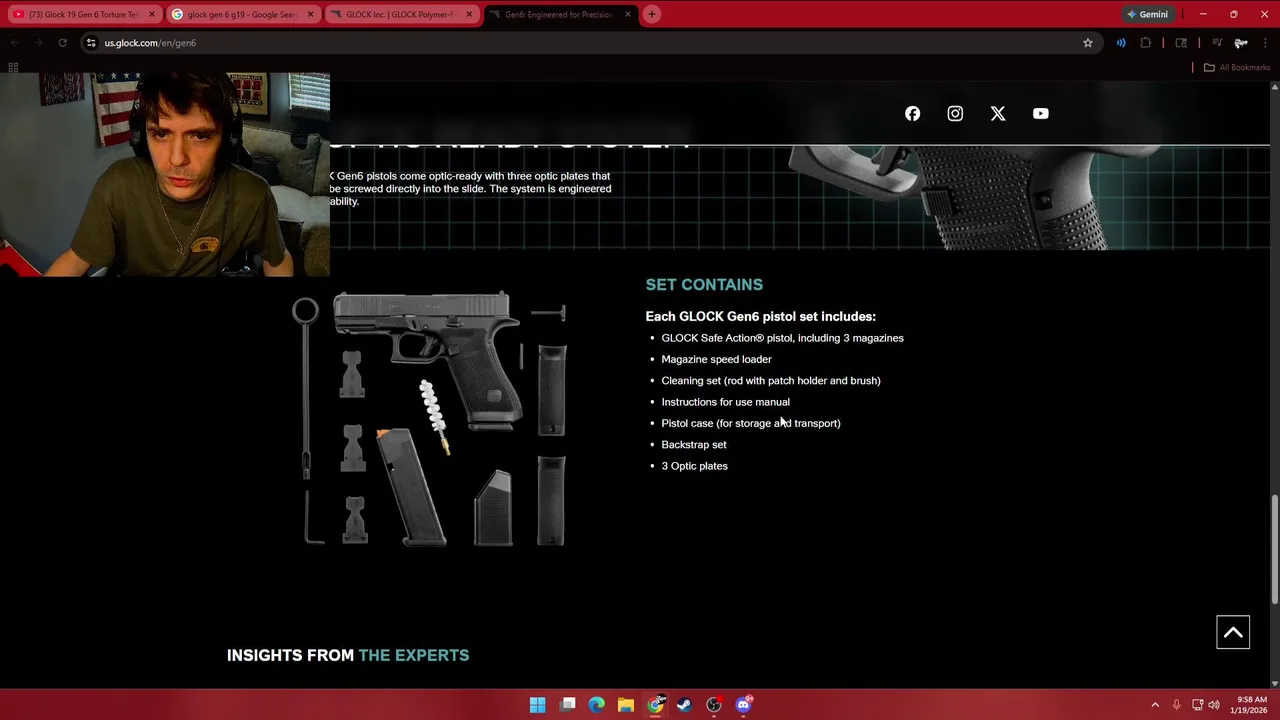The image size is (1280, 720).
Task: Open GLOCK's Instagram page icon
Action: pyautogui.click(x=955, y=114)
